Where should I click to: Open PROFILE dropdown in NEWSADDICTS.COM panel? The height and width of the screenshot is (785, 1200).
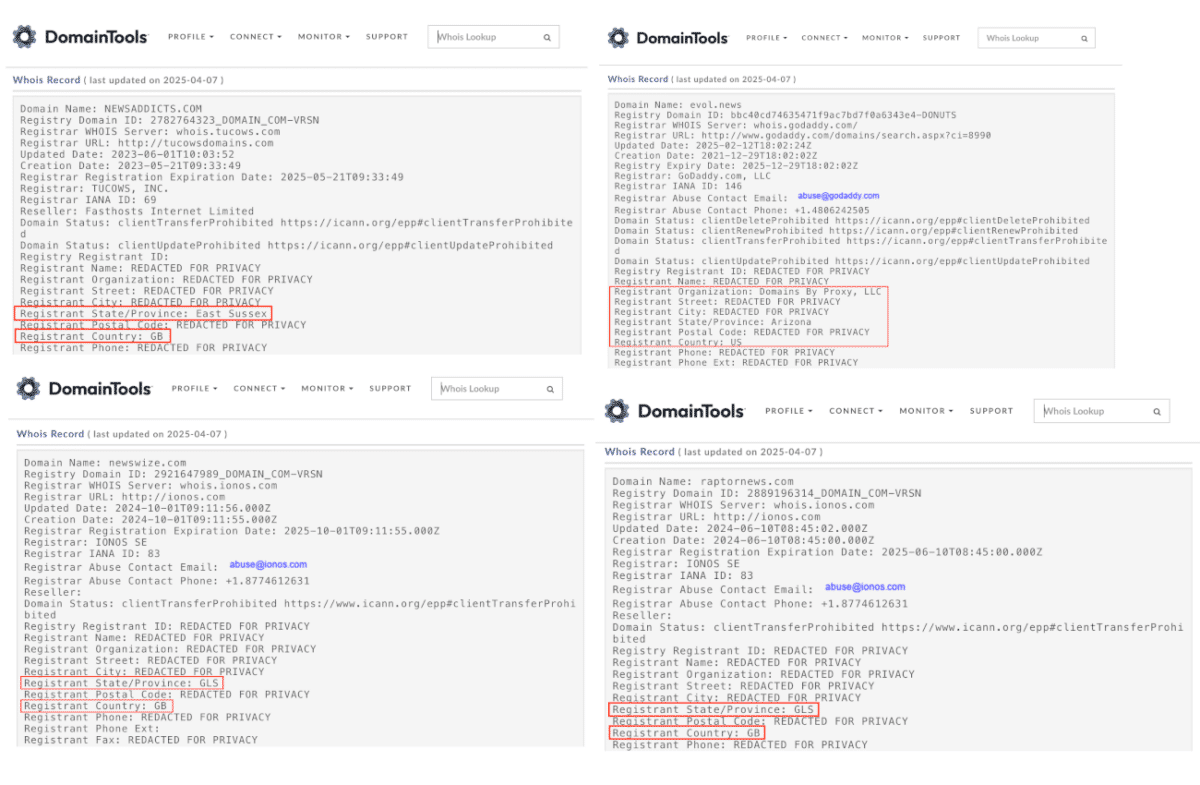coord(191,37)
